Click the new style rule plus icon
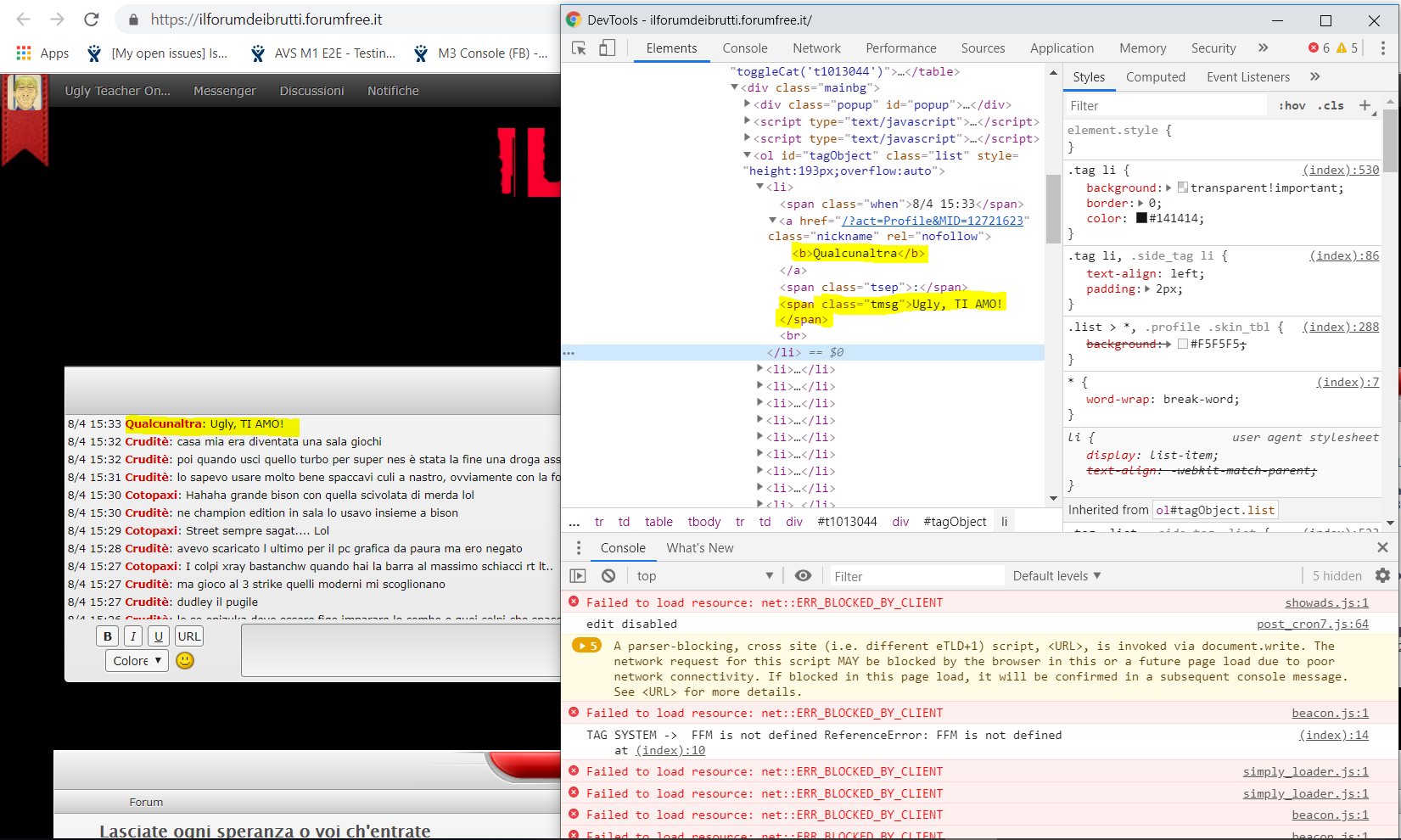The image size is (1401, 840). coord(1365,105)
